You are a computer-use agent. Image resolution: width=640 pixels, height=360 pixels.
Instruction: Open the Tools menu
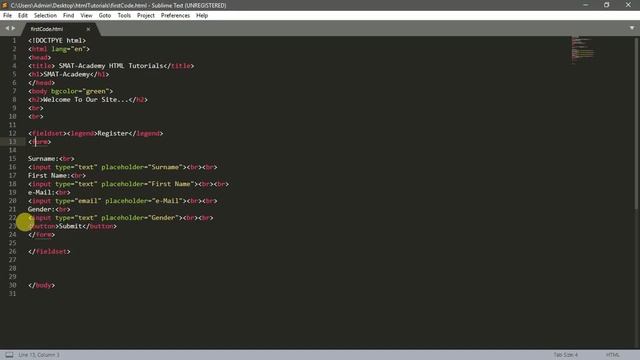point(124,16)
